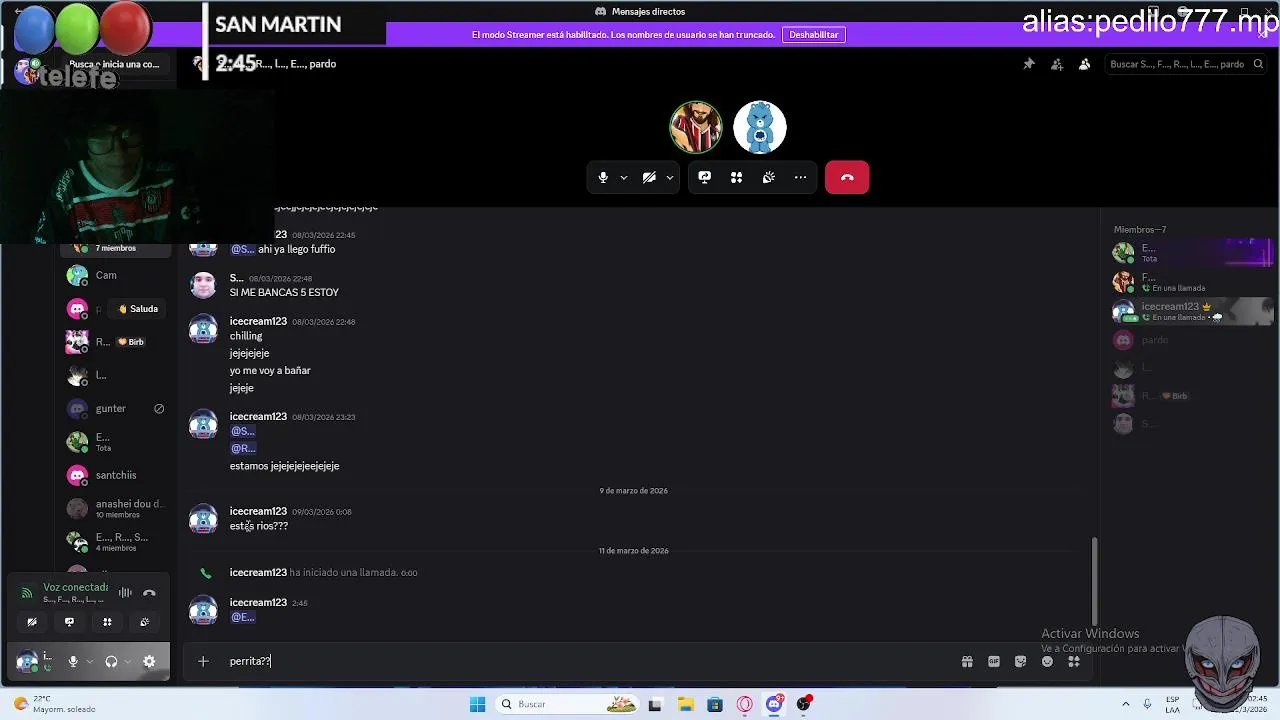Open the sticker picker
Image resolution: width=1280 pixels, height=720 pixels.
click(1020, 661)
